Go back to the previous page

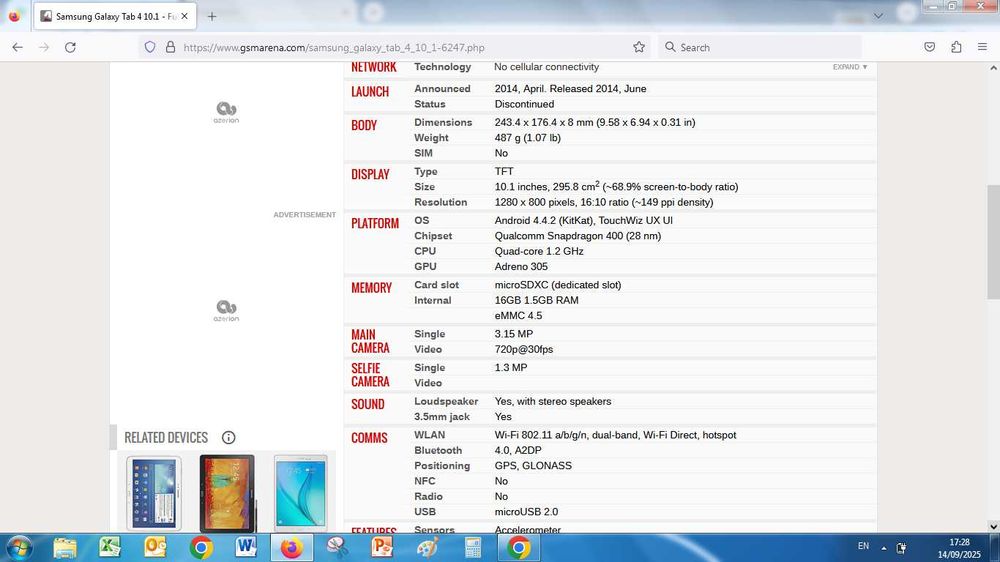pyautogui.click(x=17, y=47)
